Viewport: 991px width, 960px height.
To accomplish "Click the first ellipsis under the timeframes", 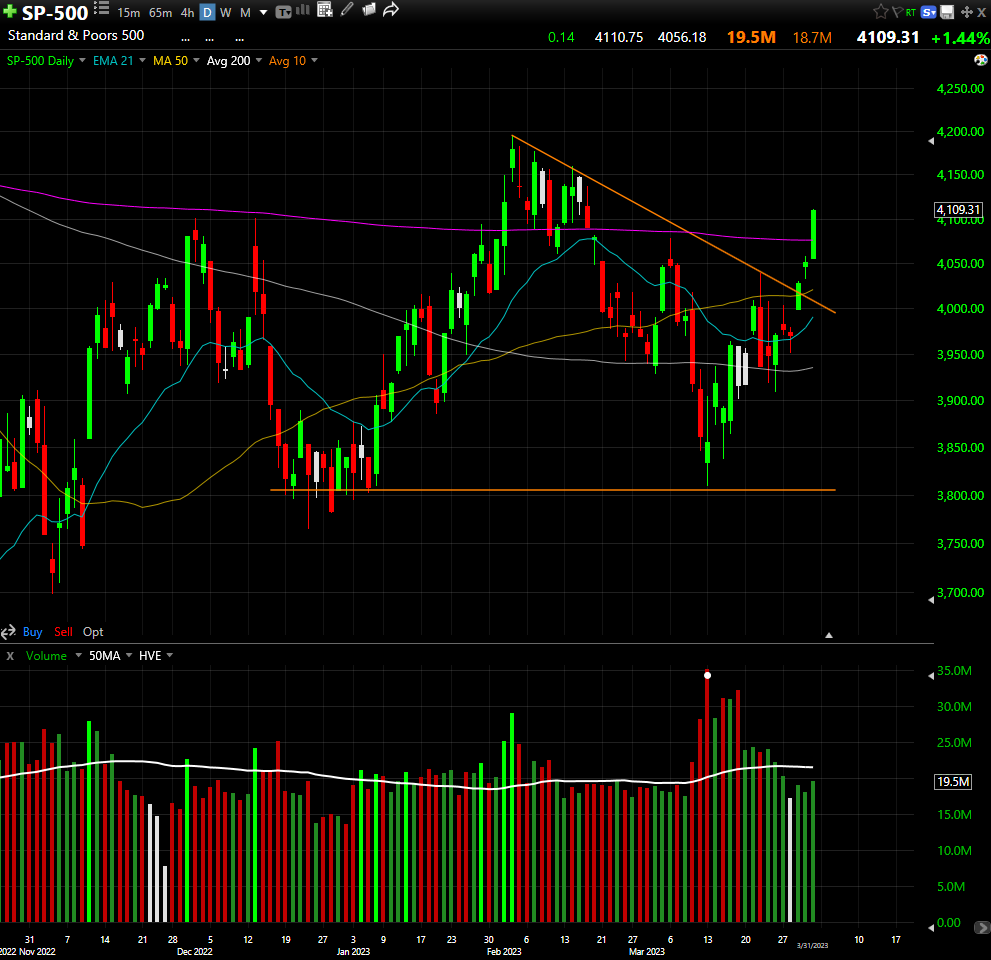I will click(185, 40).
